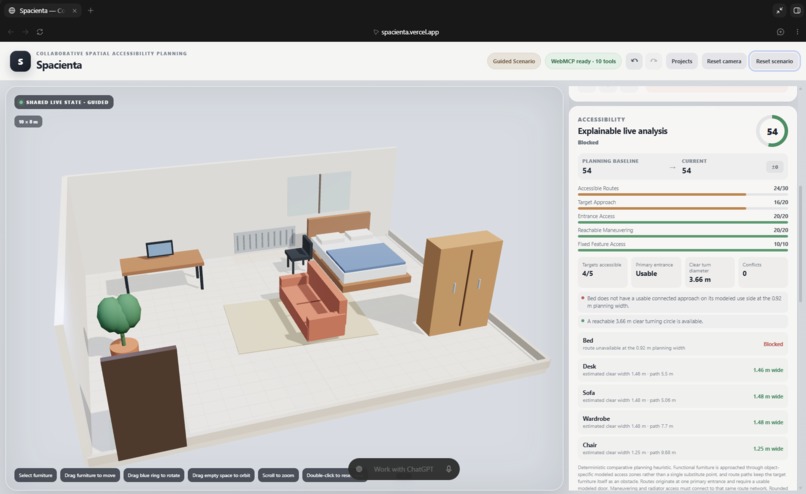Open the Projects menu
806x494 pixels.
click(x=682, y=61)
